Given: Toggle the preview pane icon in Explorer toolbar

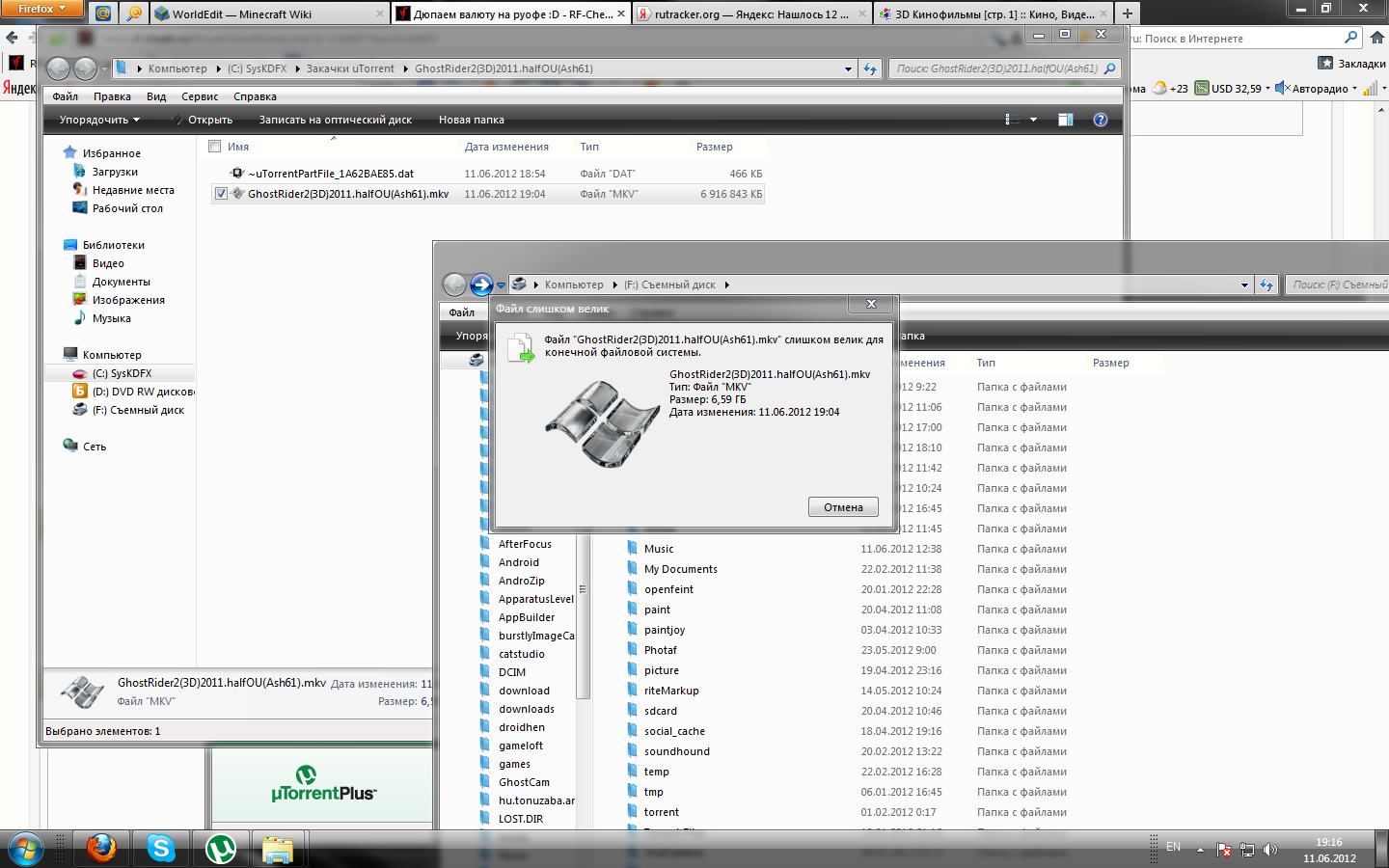Looking at the screenshot, I should [x=1066, y=120].
